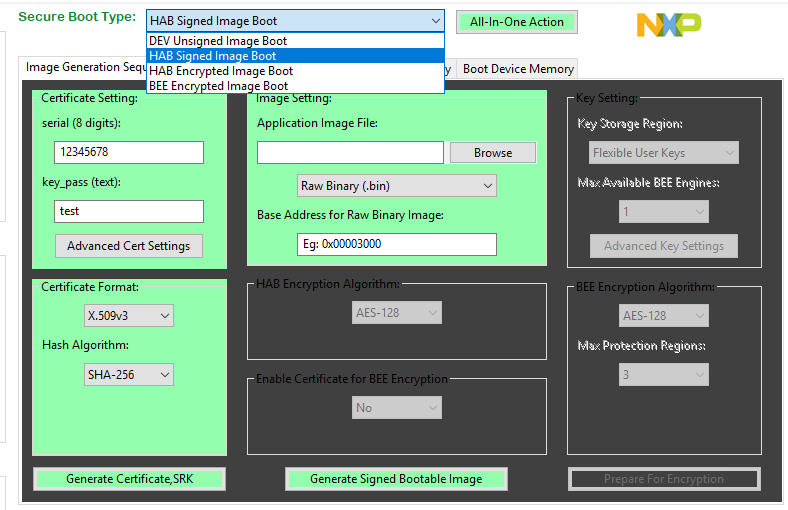Select HAB Signed Image Boot list entry

[x=296, y=56]
